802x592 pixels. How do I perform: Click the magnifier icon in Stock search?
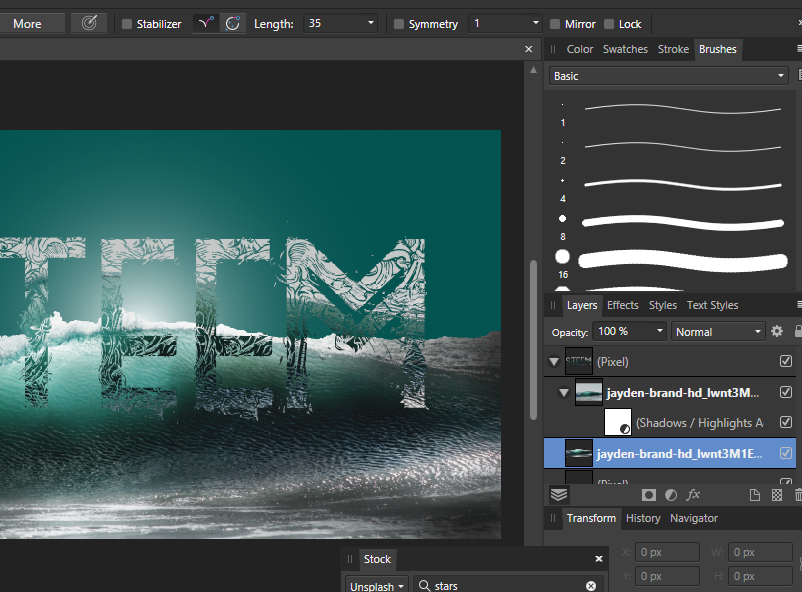(x=424, y=585)
